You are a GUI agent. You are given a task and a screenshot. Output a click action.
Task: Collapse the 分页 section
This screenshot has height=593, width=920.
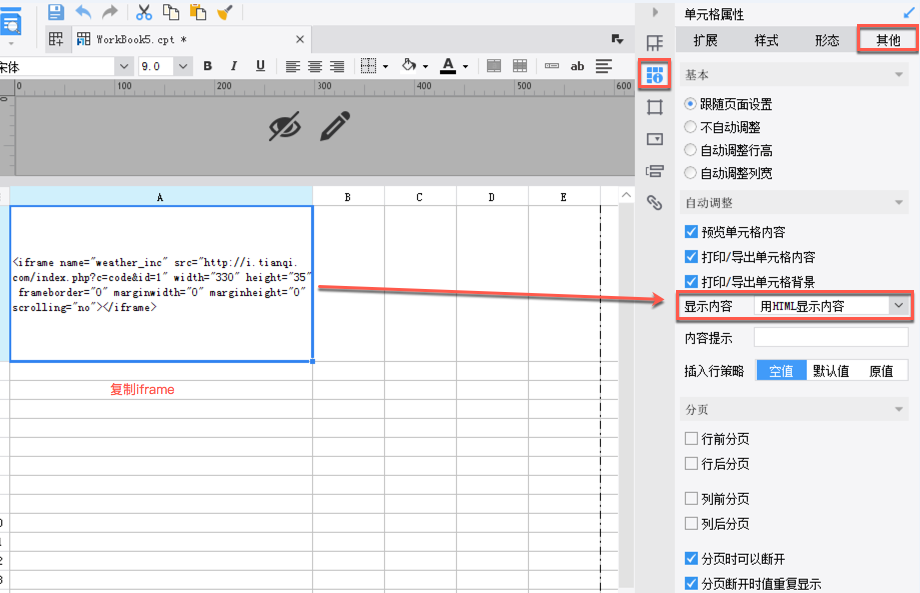coord(898,409)
